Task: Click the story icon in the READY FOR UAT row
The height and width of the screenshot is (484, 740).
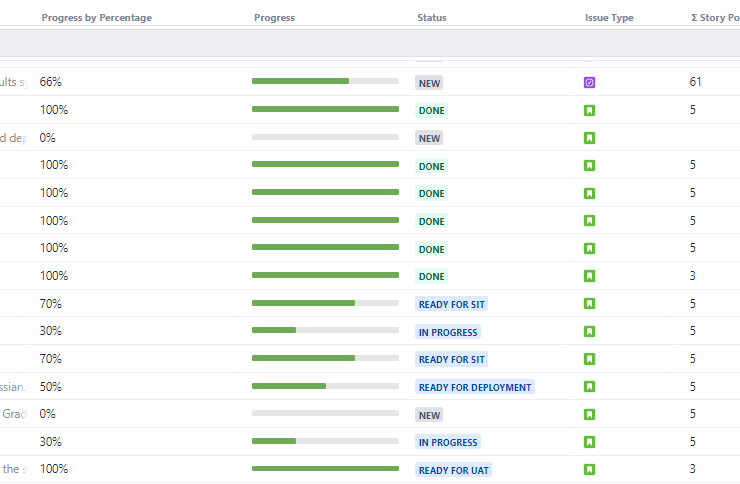Action: coord(589,469)
